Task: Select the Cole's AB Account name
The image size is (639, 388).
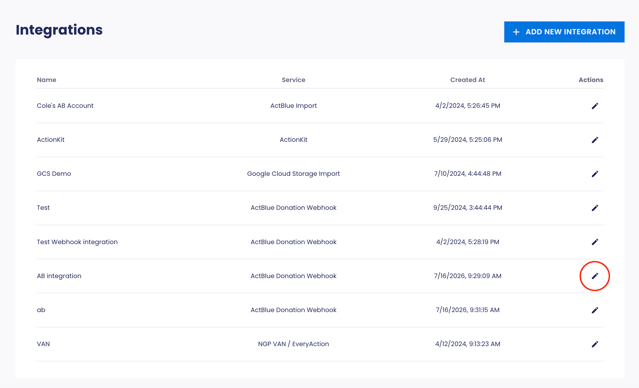Action: point(65,106)
